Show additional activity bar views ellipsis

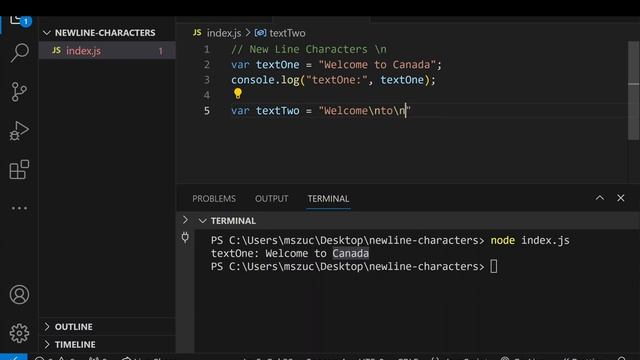(19, 208)
